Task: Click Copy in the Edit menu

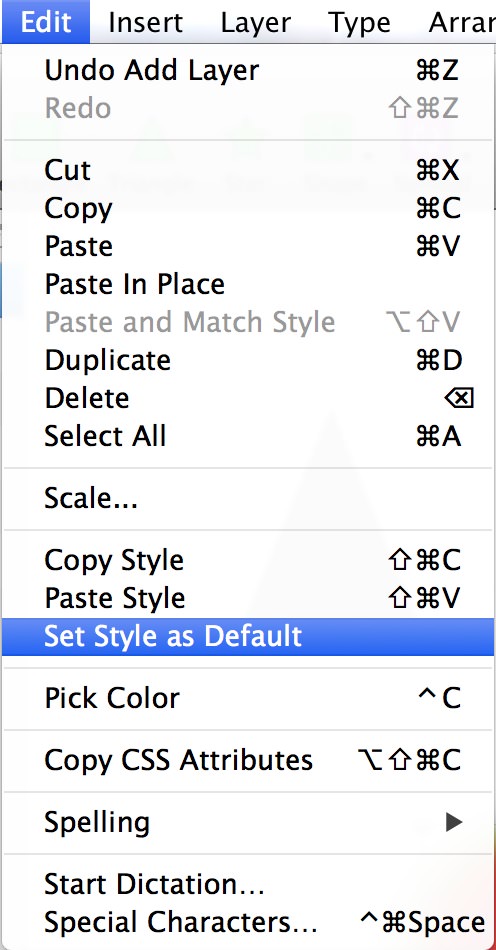Action: point(248,208)
